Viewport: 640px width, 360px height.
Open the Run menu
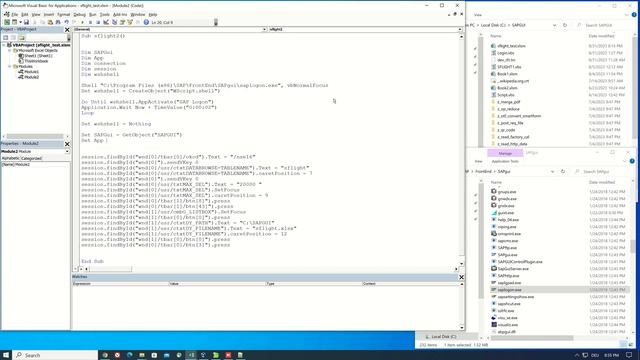(93, 14)
